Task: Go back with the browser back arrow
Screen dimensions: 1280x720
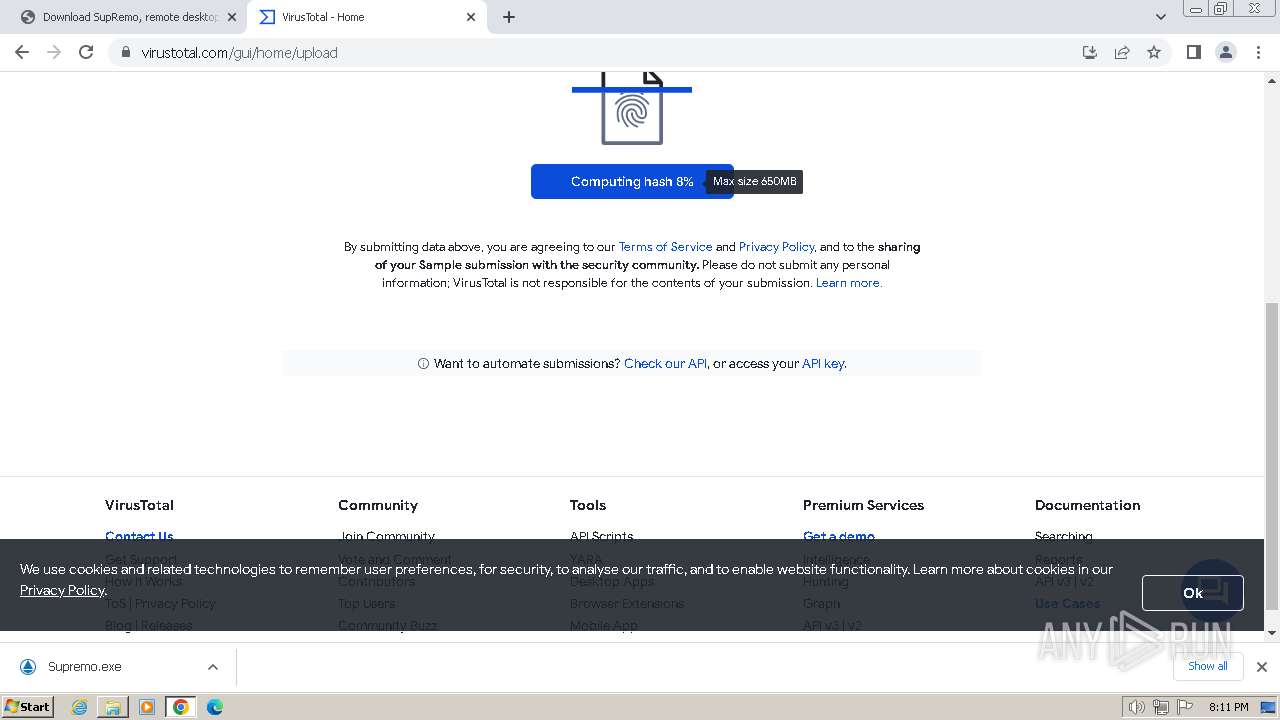Action: [x=22, y=52]
